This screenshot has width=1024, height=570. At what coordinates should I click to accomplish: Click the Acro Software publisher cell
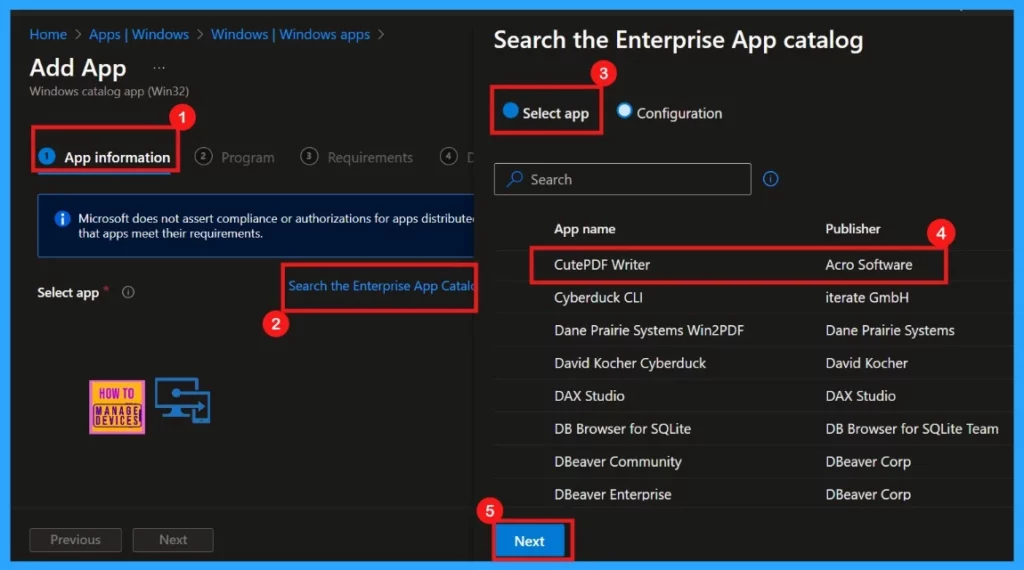click(869, 265)
